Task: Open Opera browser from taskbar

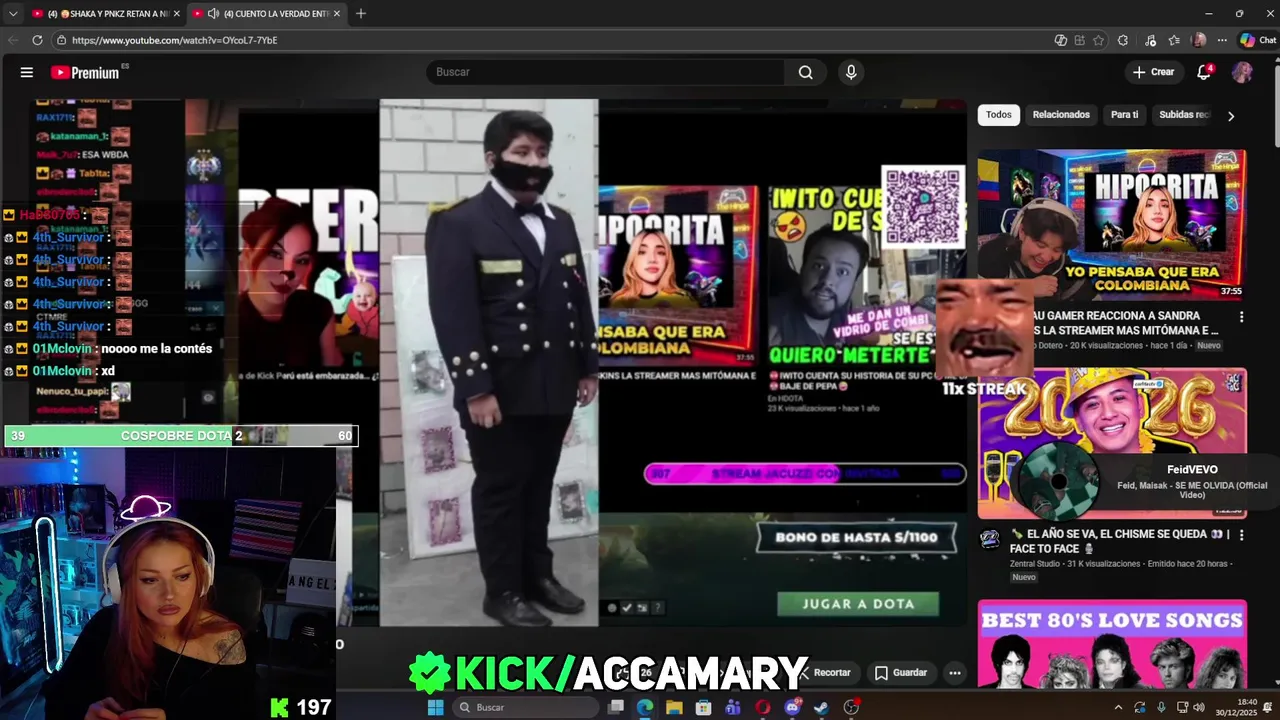Action: click(763, 707)
